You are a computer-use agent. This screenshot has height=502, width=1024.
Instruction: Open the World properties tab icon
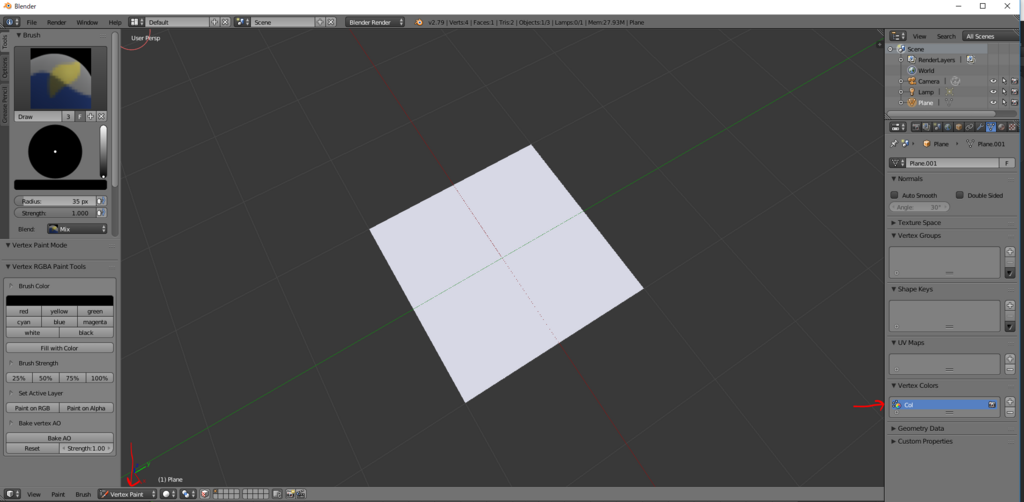click(x=948, y=127)
